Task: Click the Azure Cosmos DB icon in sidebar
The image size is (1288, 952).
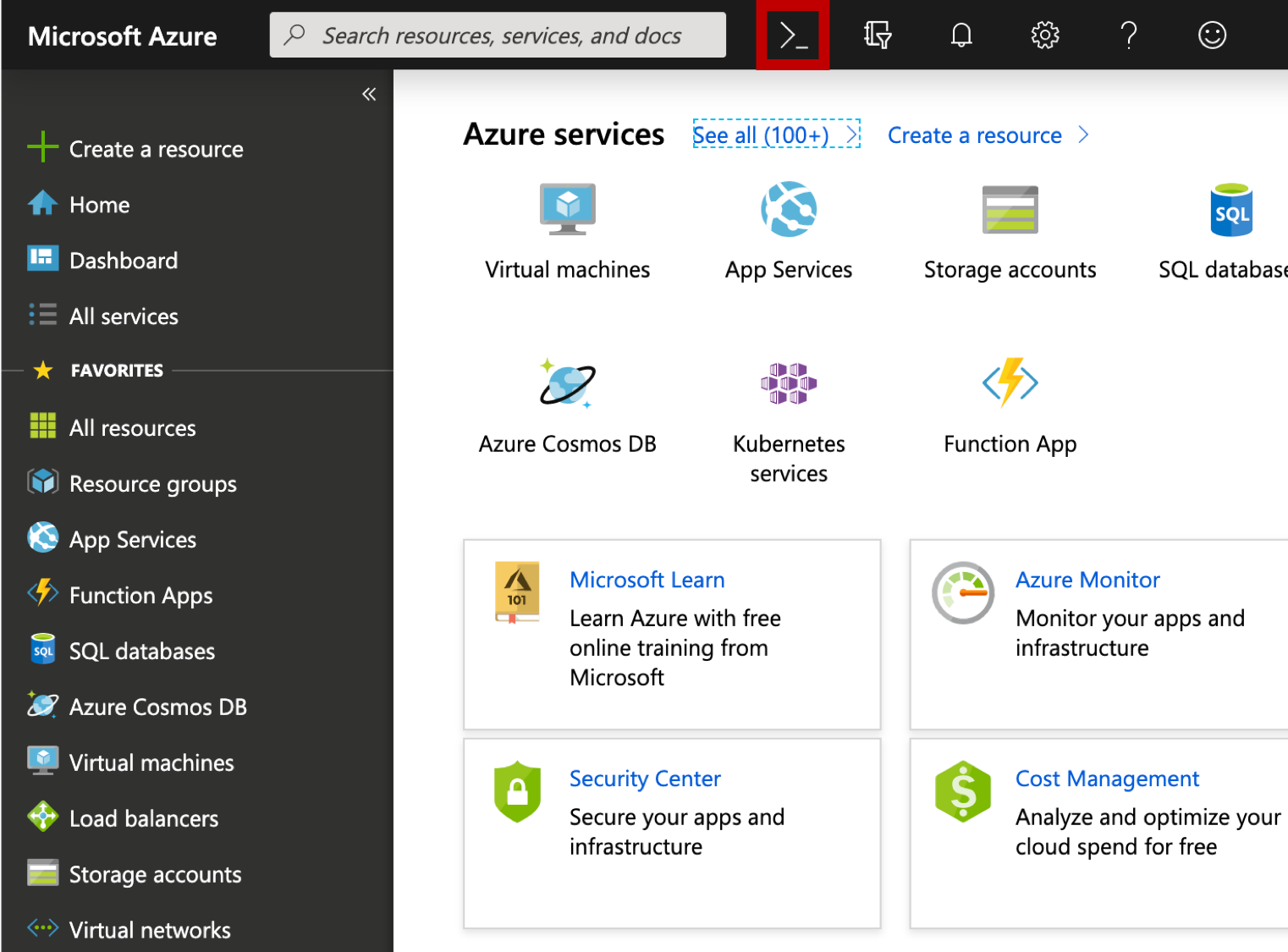Action: [42, 705]
